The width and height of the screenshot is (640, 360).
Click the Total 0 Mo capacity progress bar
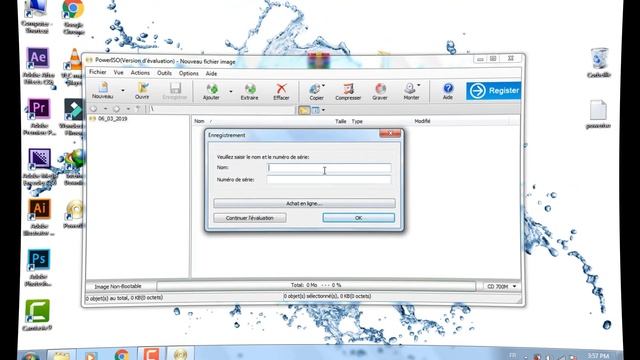[x=316, y=285]
